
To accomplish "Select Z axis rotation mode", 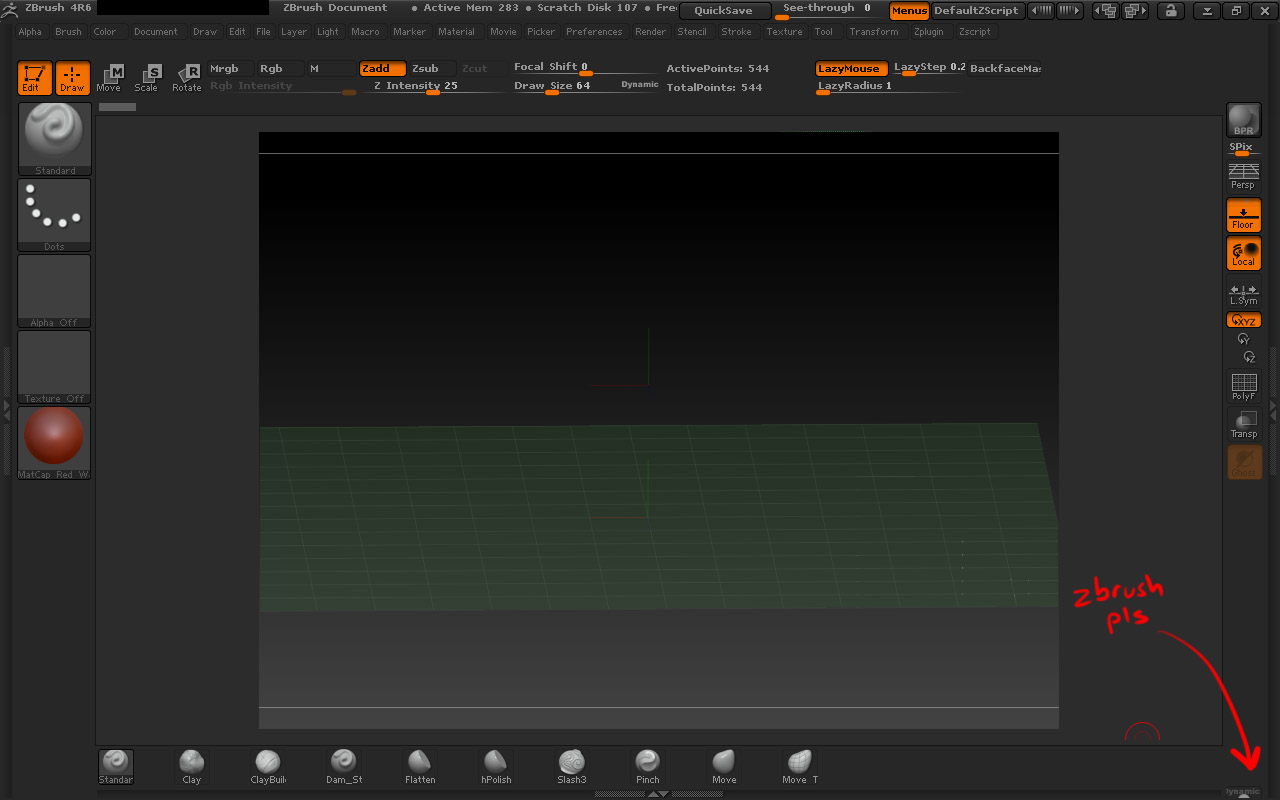I will pos(1248,357).
